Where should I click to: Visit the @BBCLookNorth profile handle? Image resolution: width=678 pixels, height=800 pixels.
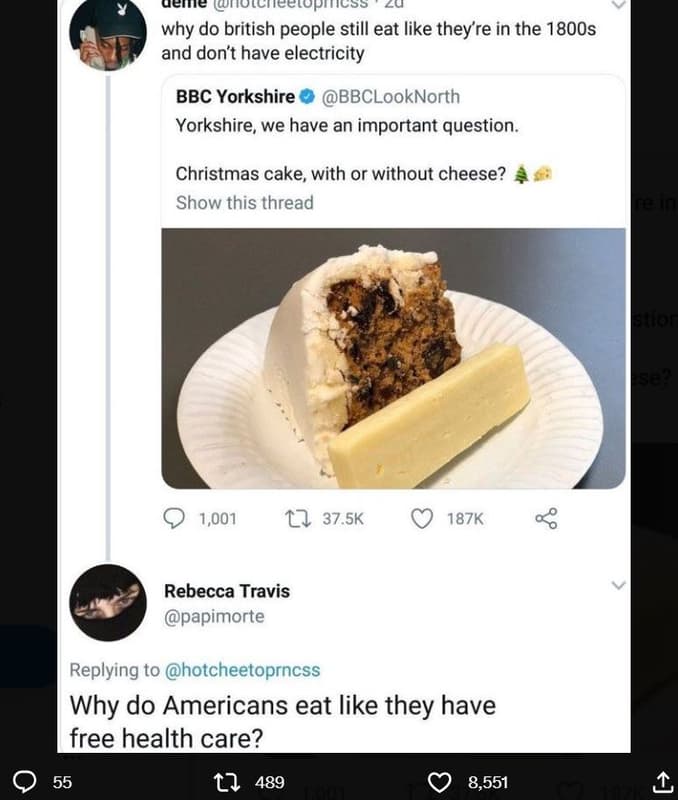pos(398,97)
